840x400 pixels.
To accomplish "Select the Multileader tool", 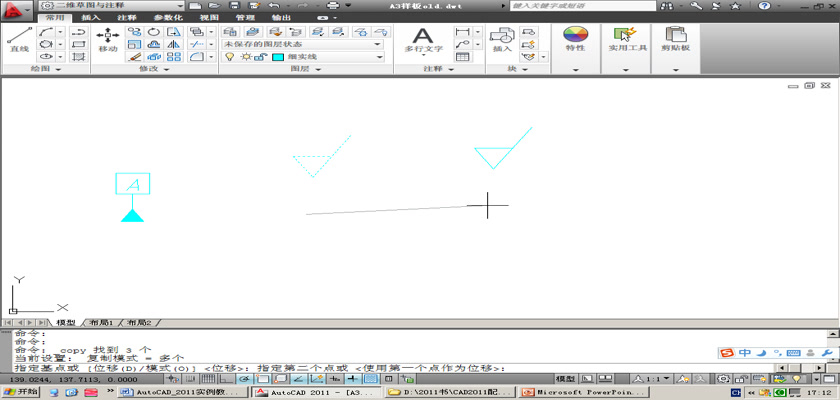I will click(x=462, y=44).
